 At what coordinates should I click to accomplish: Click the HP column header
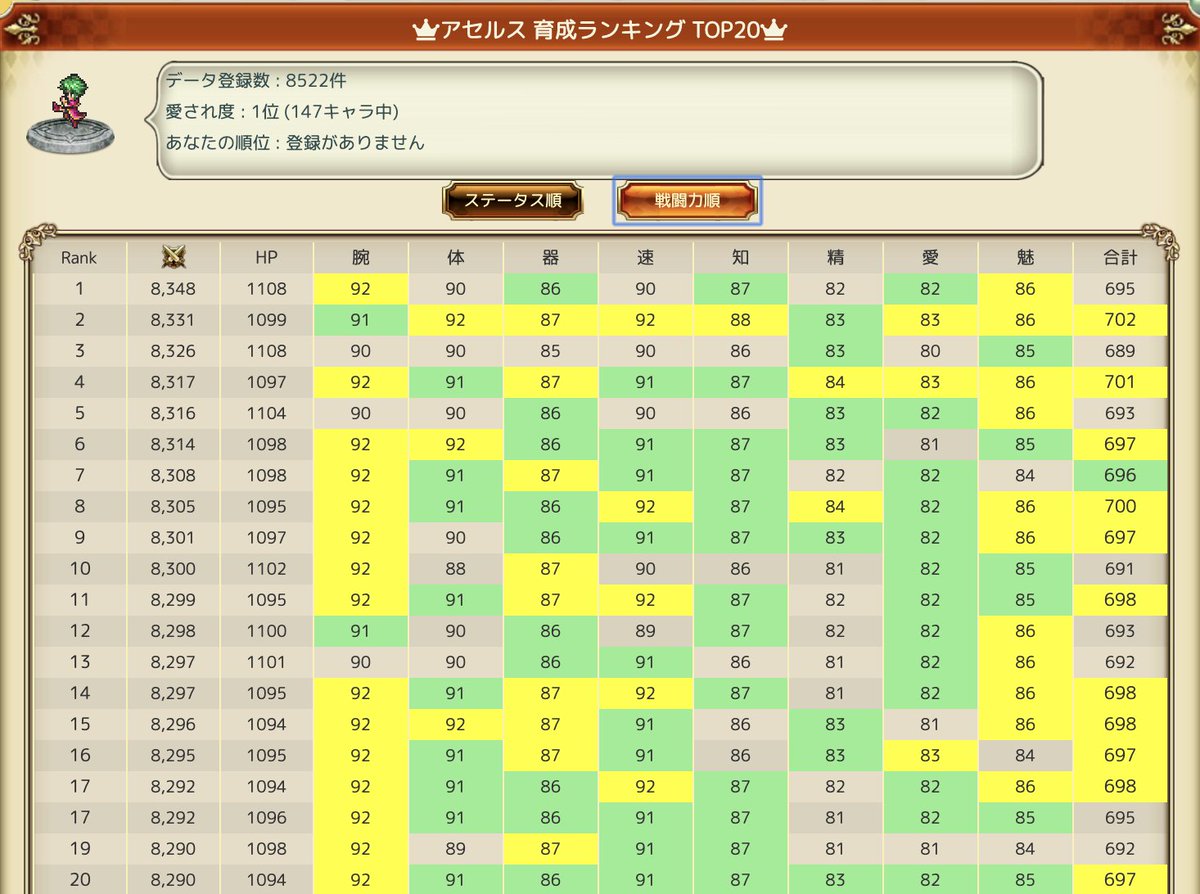(266, 257)
